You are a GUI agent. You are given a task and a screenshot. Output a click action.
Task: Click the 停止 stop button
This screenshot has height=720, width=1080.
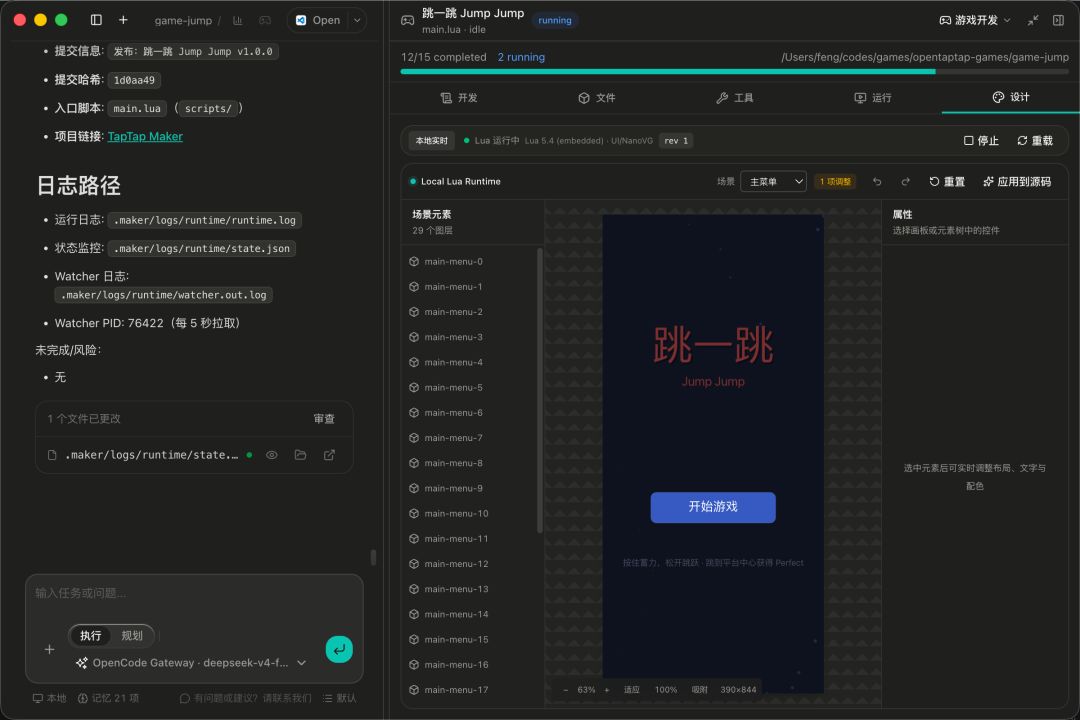click(x=981, y=141)
